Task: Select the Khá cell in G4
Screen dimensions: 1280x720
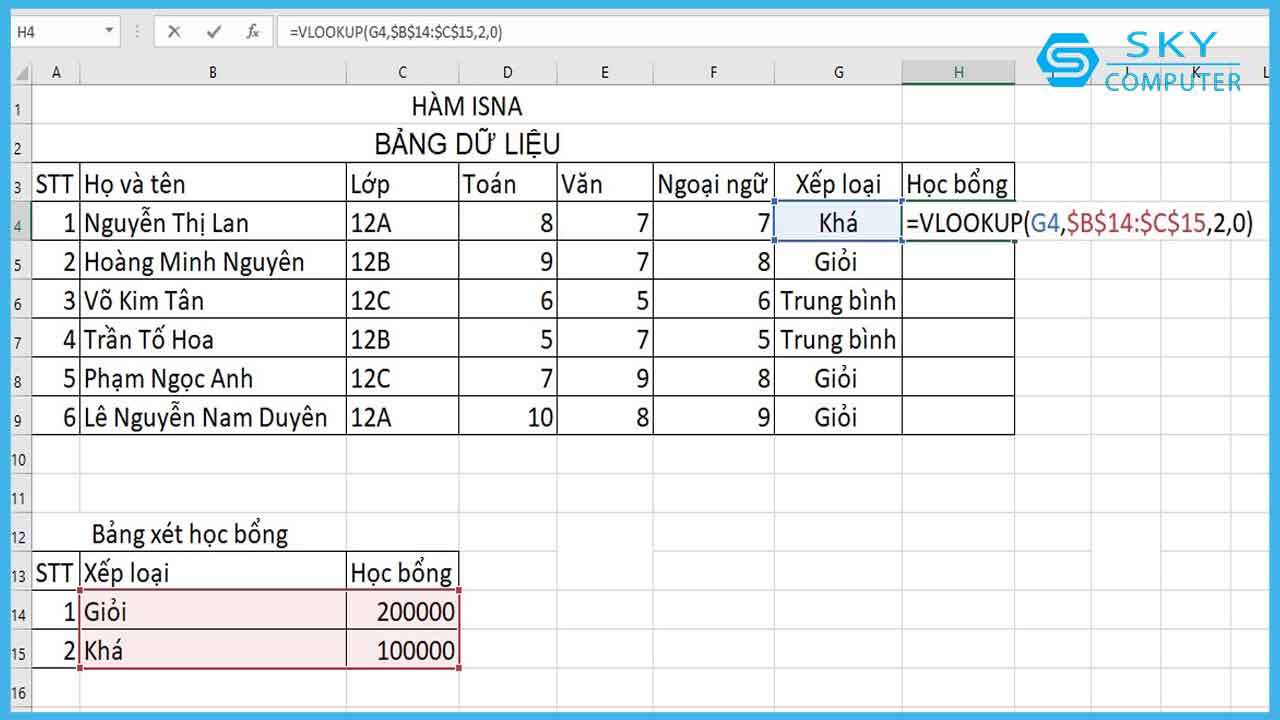Action: point(838,222)
